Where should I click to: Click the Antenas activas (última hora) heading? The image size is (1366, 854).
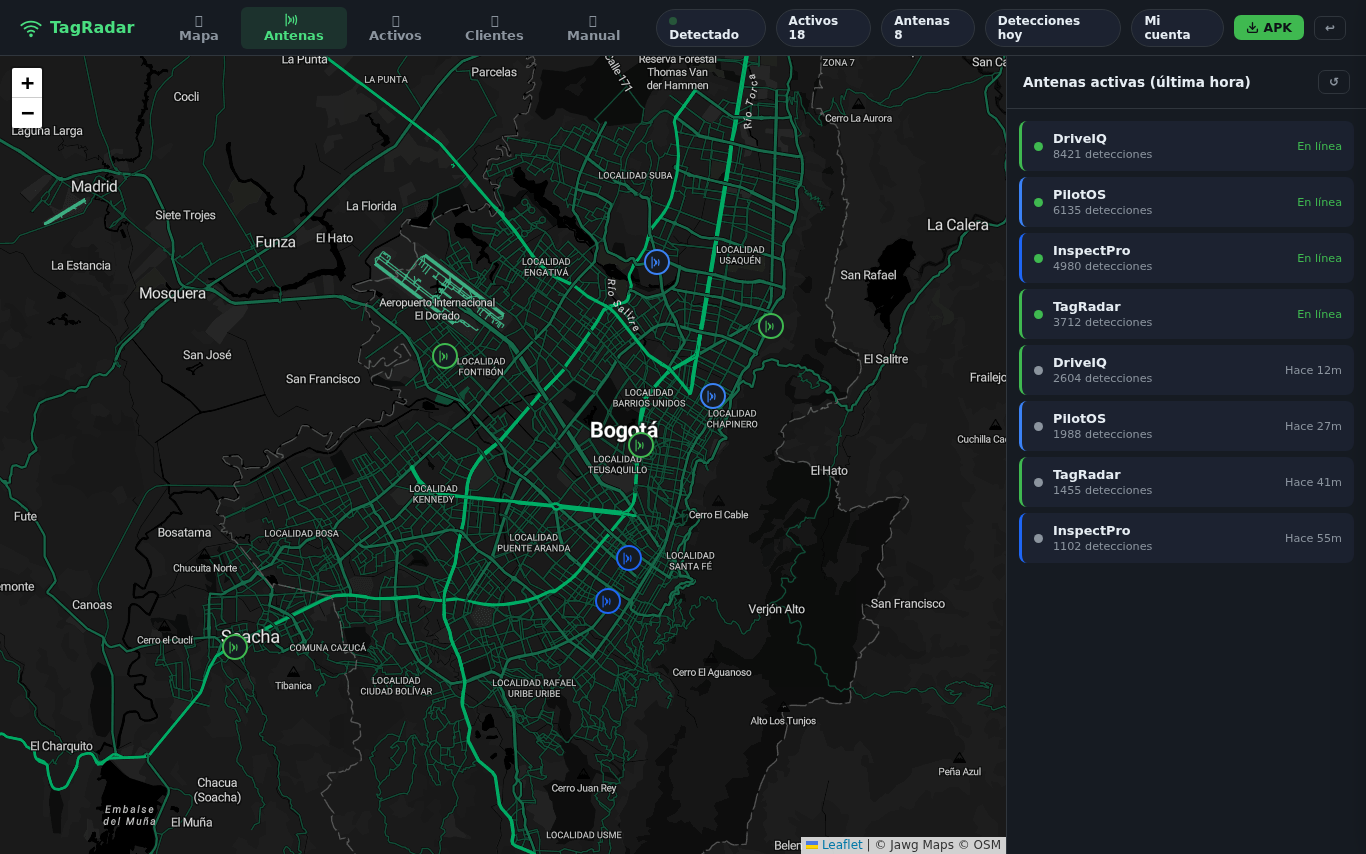click(1136, 82)
